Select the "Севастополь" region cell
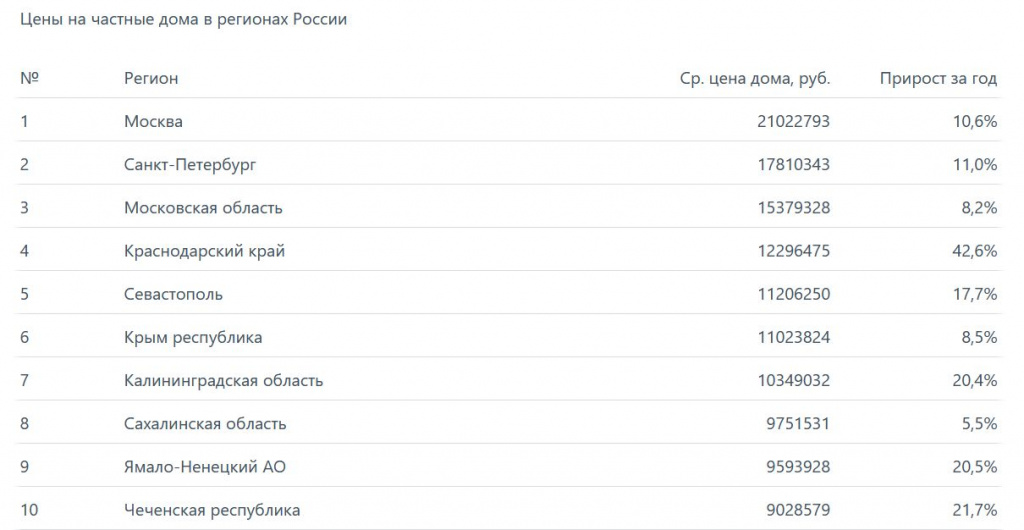This screenshot has width=1024, height=530. 173,294
